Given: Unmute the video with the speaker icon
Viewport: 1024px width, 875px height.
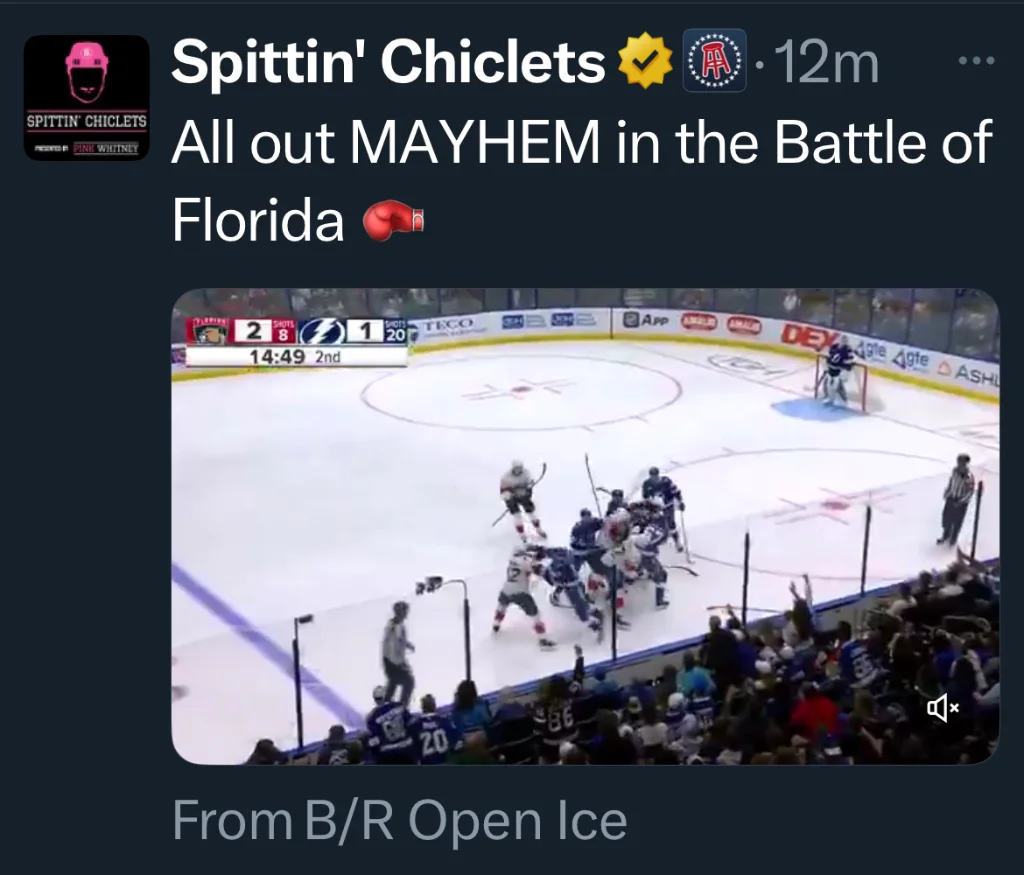Looking at the screenshot, I should (x=942, y=709).
